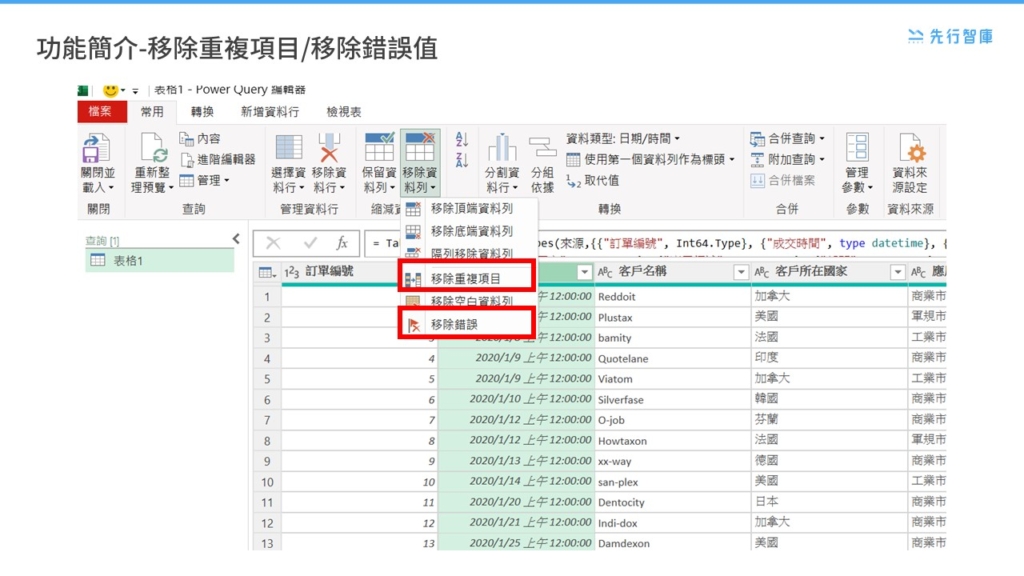Screen dimensions: 1024x576
Task: Click the 分割資料行 icon
Action: point(502,150)
